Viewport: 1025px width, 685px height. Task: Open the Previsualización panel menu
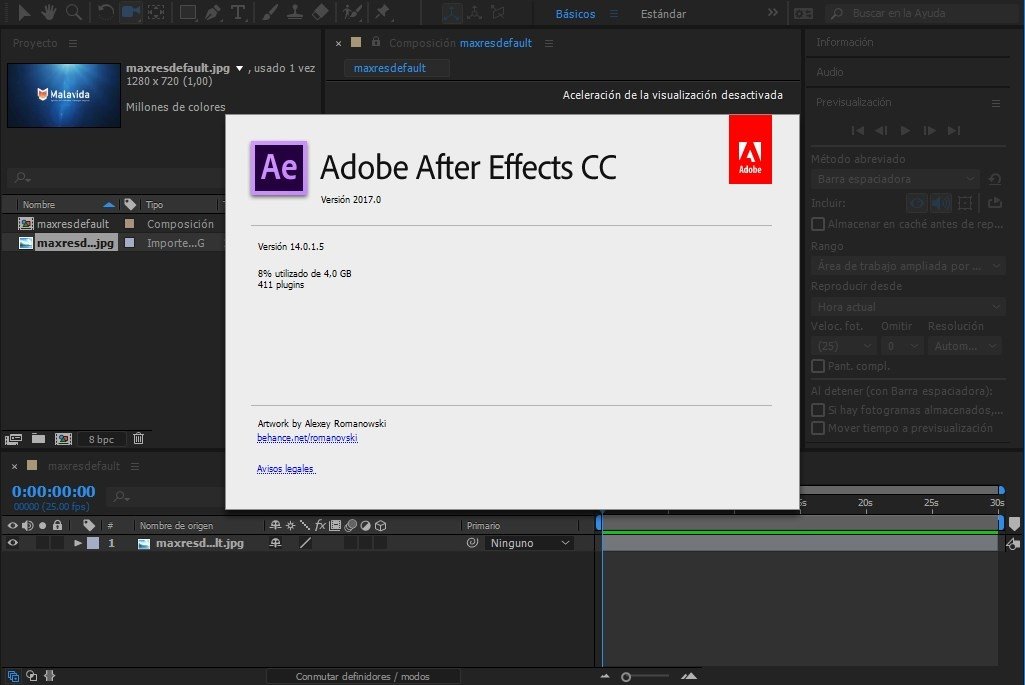tap(996, 103)
